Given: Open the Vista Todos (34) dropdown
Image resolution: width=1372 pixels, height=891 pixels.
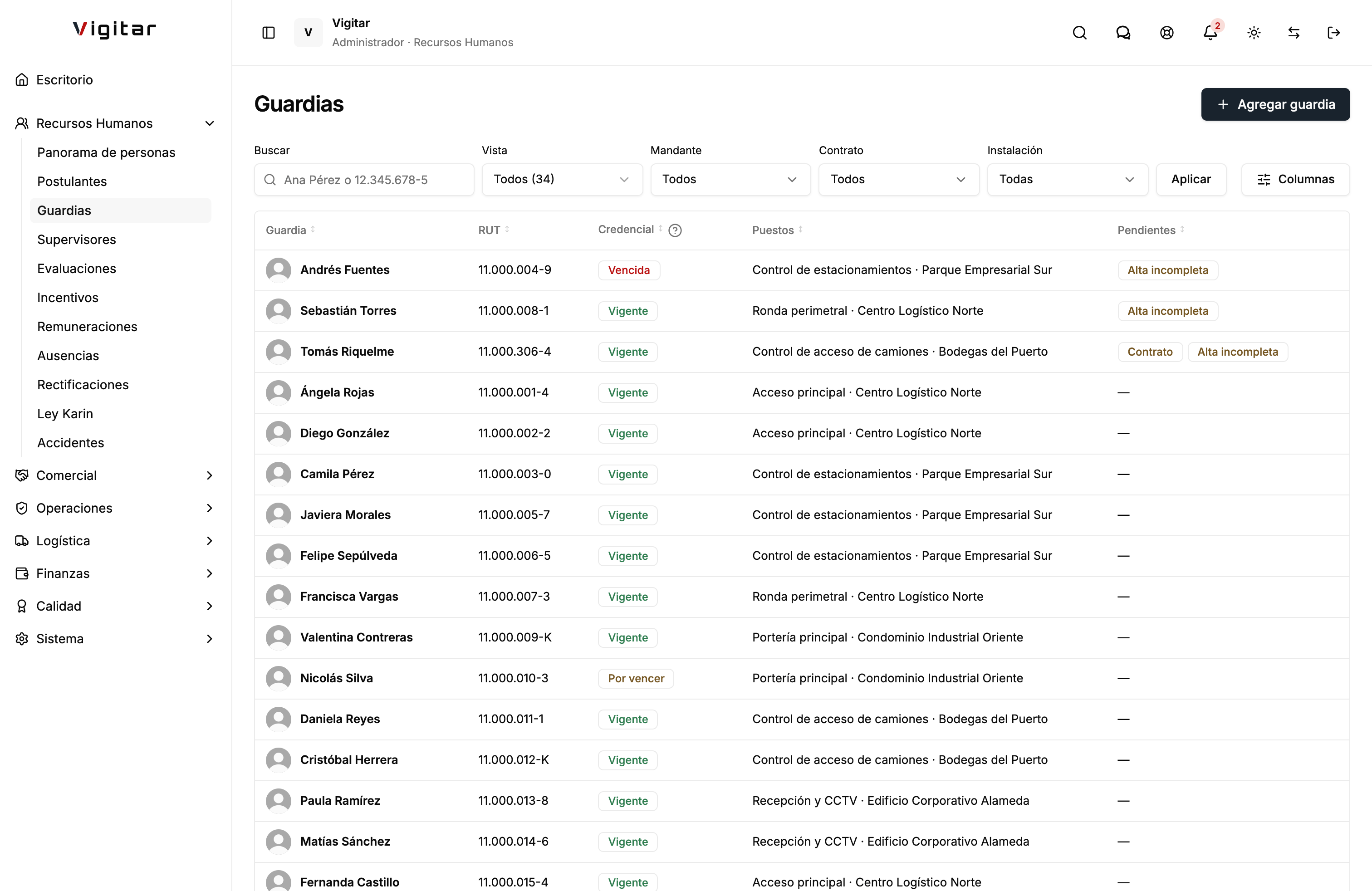Looking at the screenshot, I should tap(562, 179).
